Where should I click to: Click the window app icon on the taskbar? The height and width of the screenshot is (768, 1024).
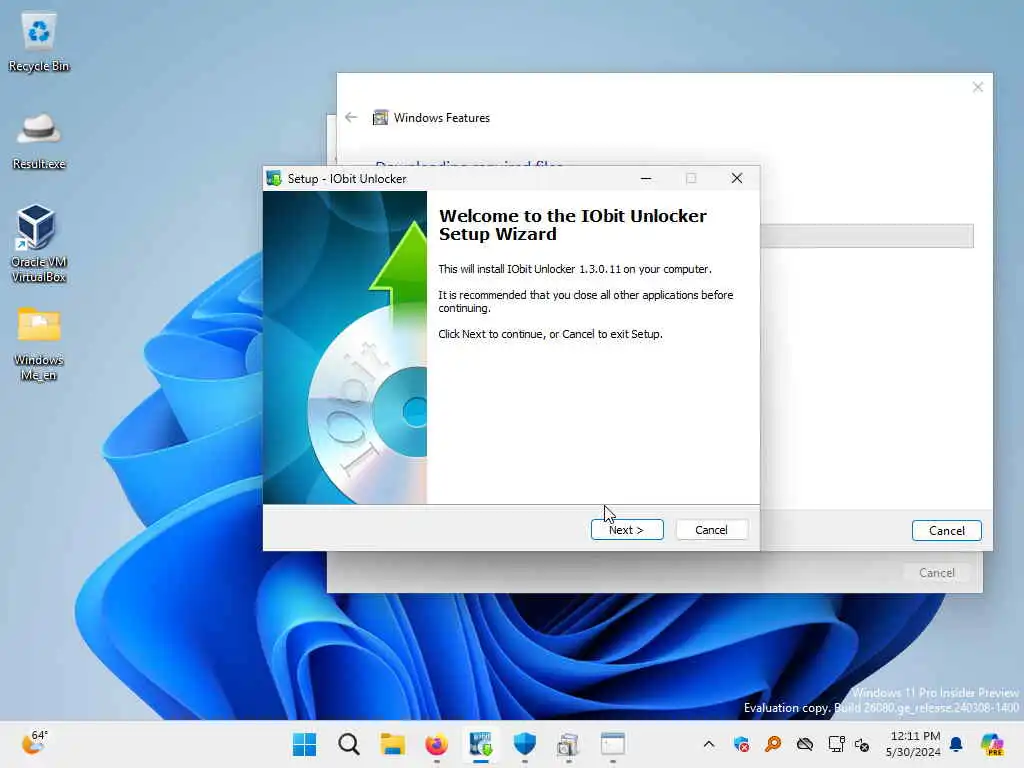pos(613,744)
